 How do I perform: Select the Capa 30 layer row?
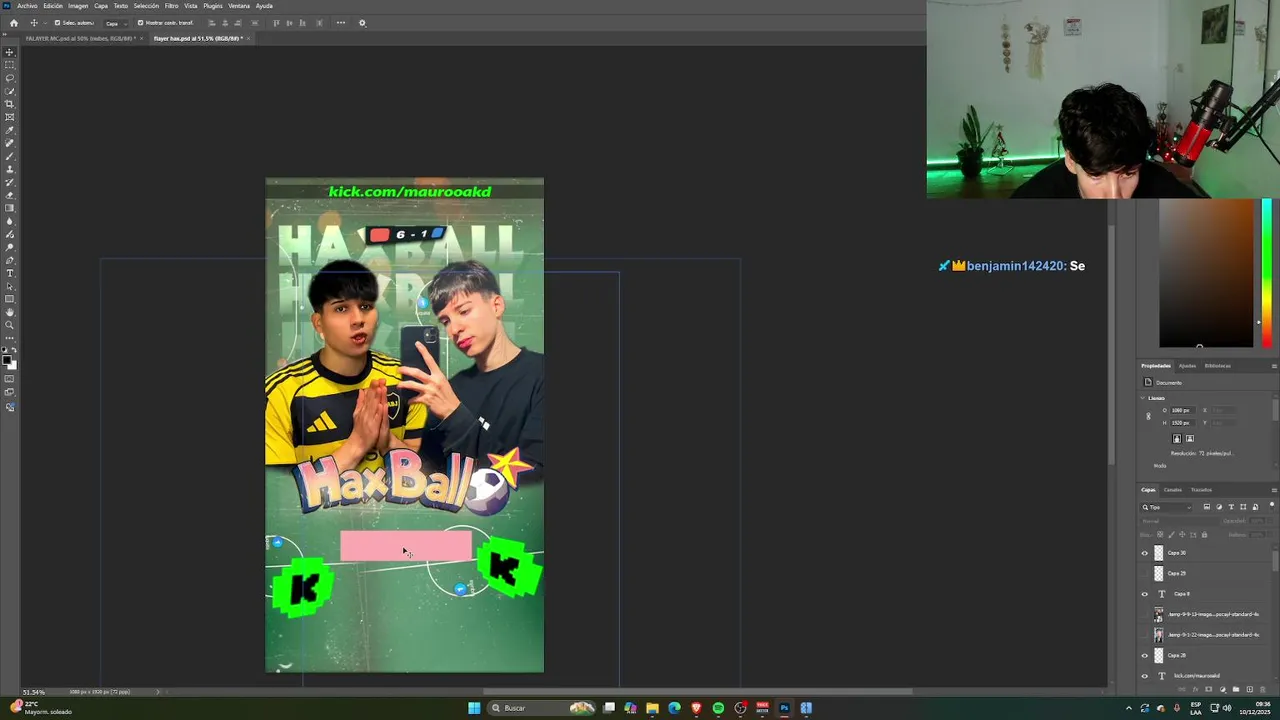tap(1206, 553)
